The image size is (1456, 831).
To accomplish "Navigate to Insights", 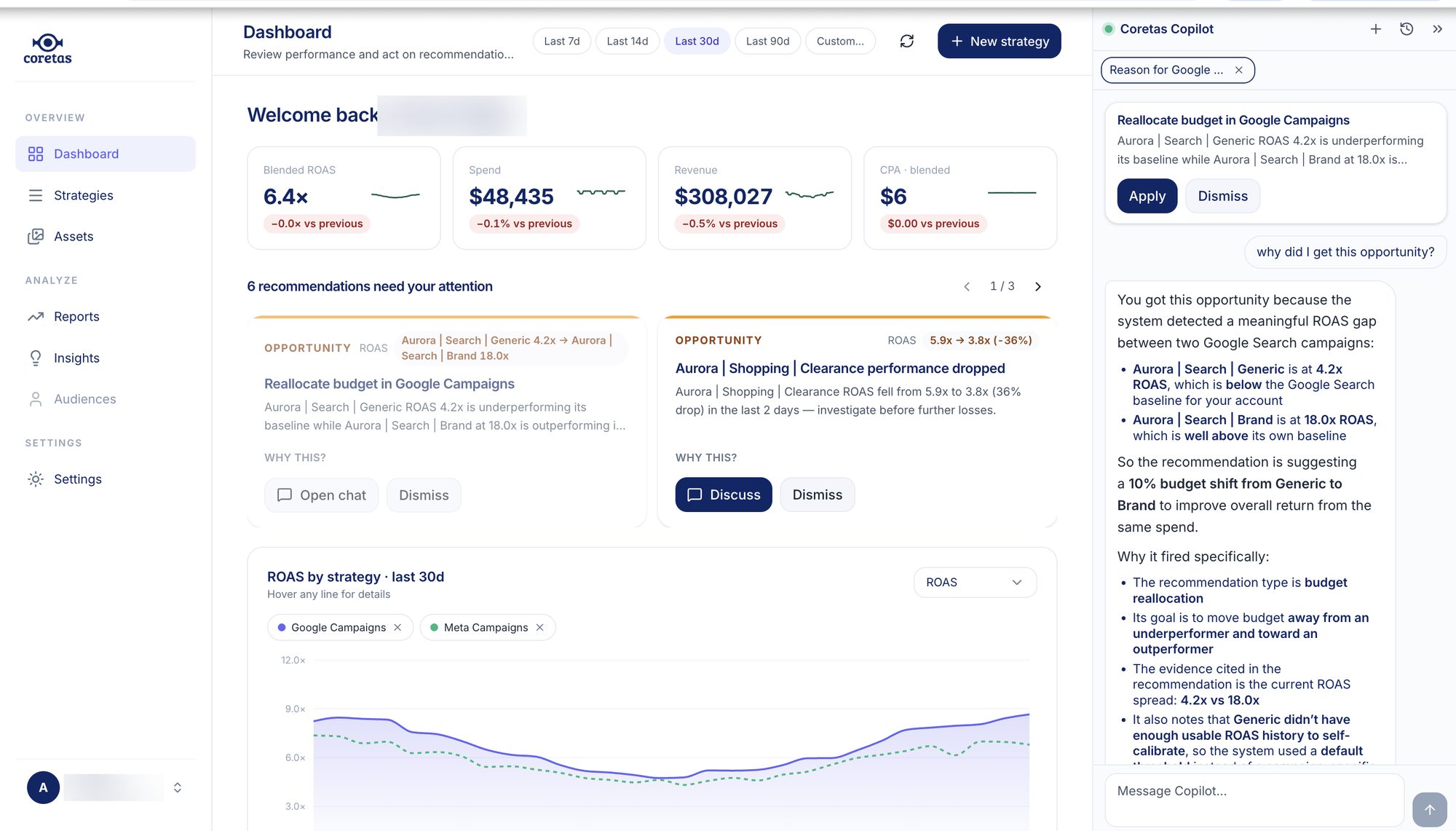I will (106, 358).
